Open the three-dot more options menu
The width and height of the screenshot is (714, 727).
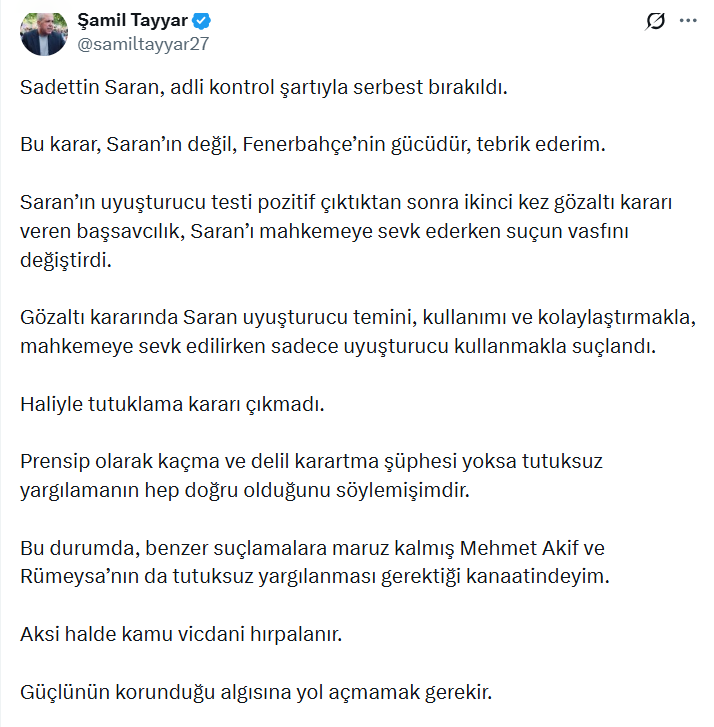click(688, 21)
